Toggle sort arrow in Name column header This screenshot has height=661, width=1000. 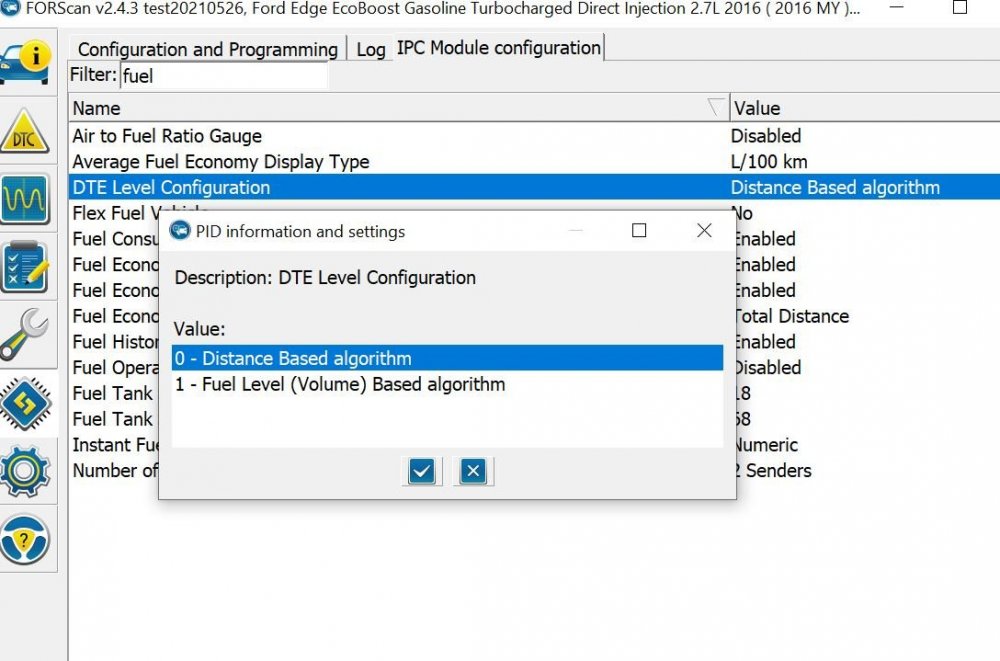[x=716, y=108]
